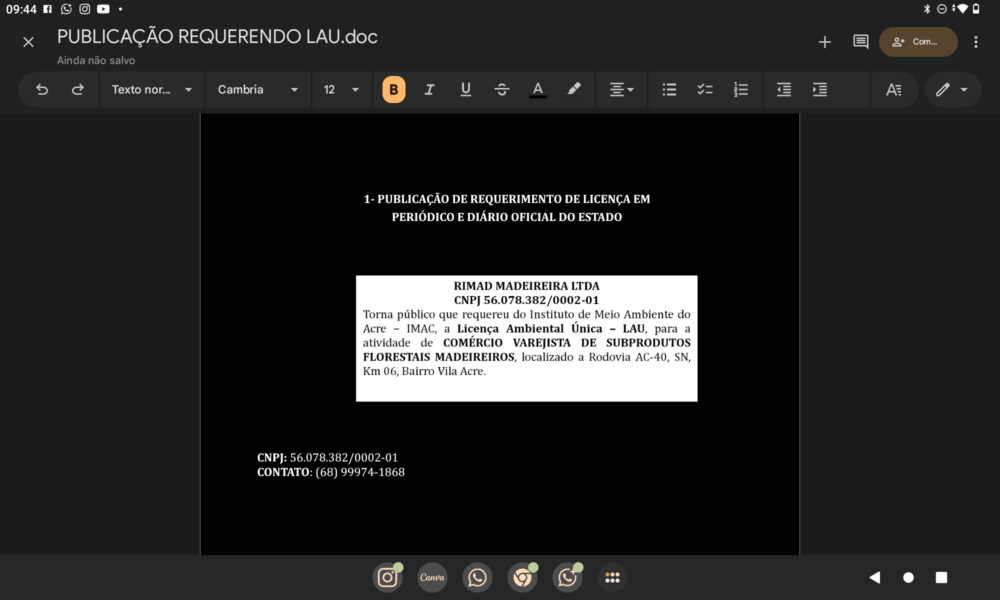Undo the last edit
This screenshot has width=1000, height=600.
click(x=42, y=90)
